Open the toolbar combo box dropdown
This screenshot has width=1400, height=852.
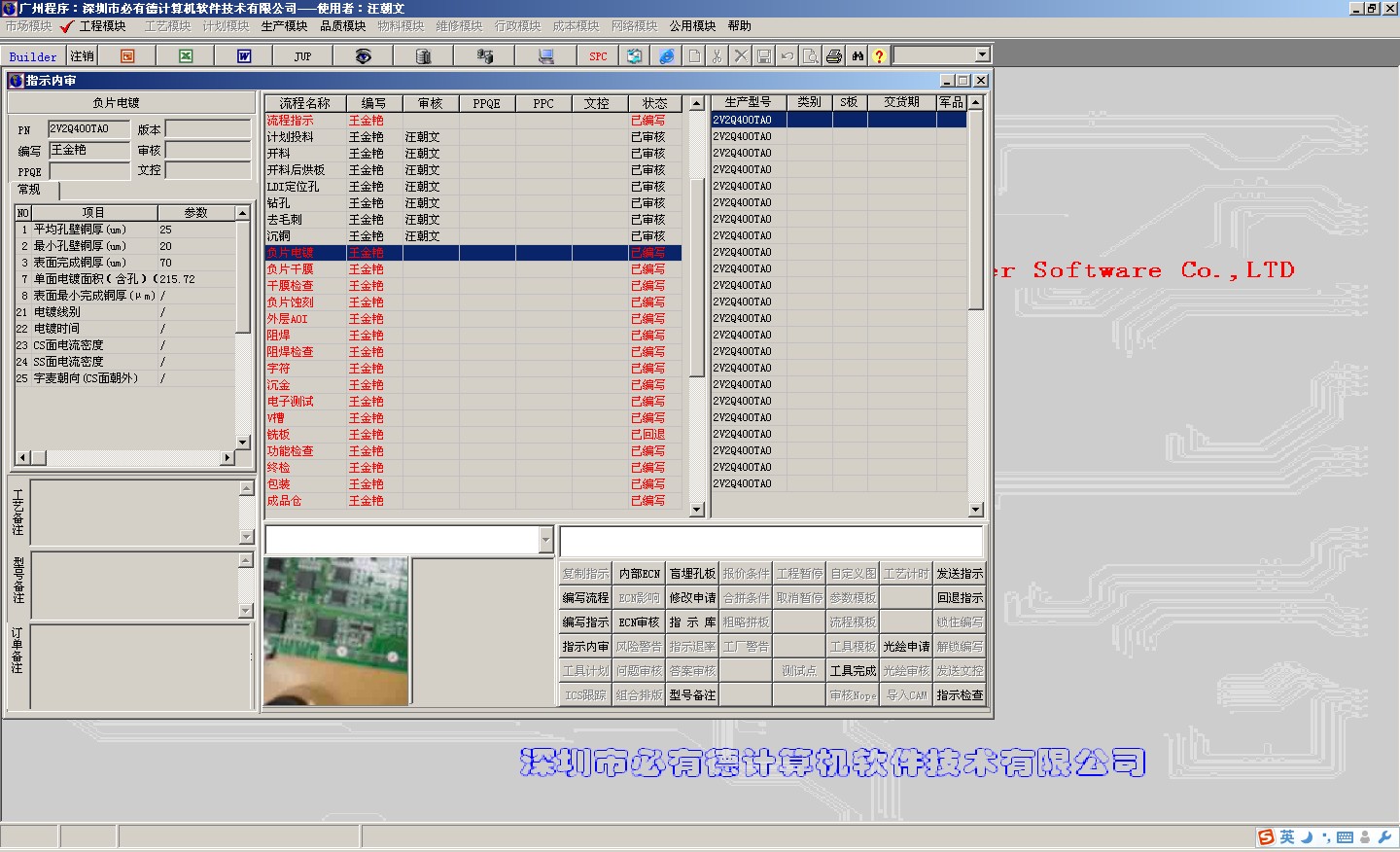(x=982, y=55)
